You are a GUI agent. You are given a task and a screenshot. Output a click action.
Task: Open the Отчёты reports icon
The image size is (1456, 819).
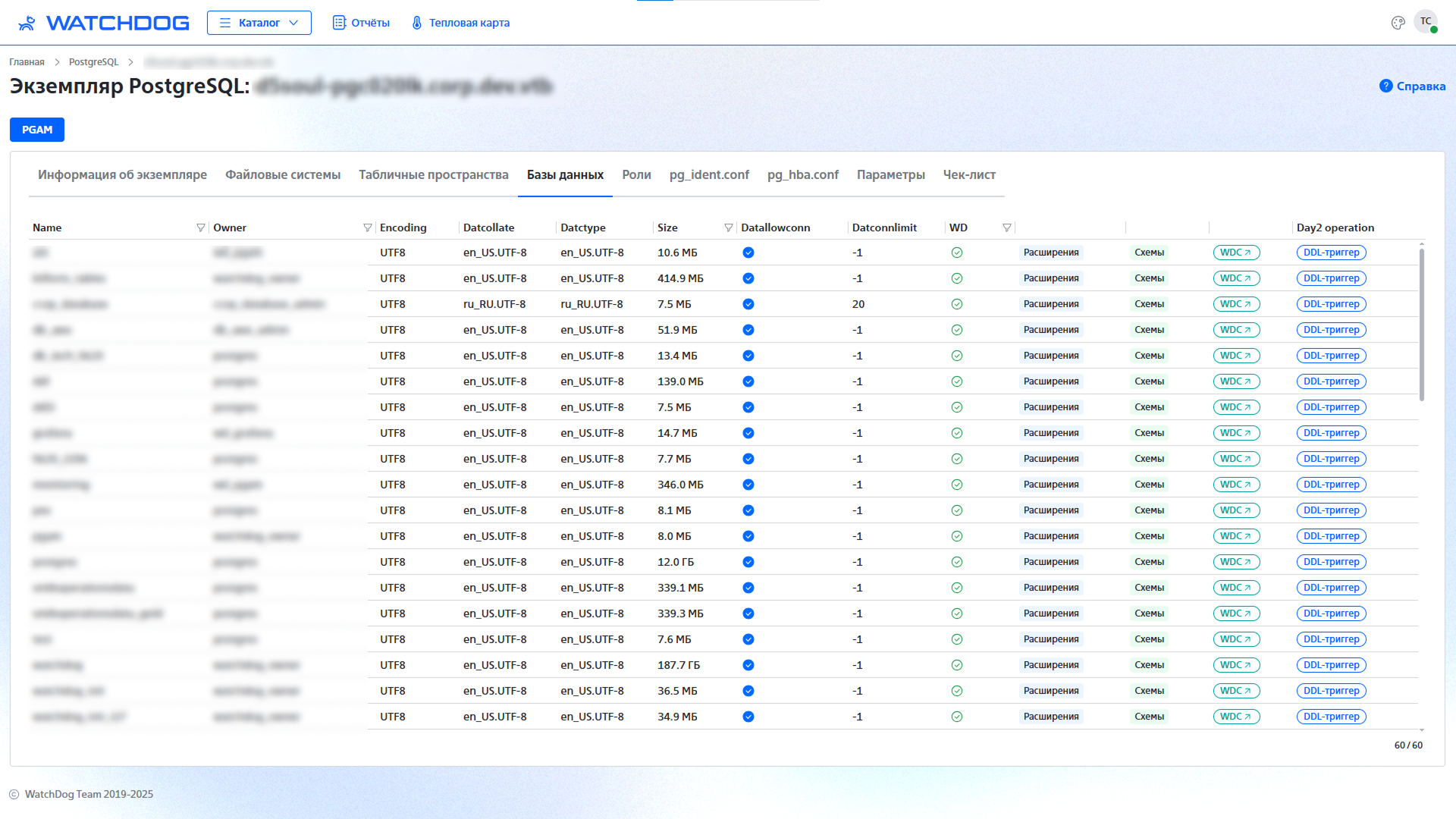[339, 23]
